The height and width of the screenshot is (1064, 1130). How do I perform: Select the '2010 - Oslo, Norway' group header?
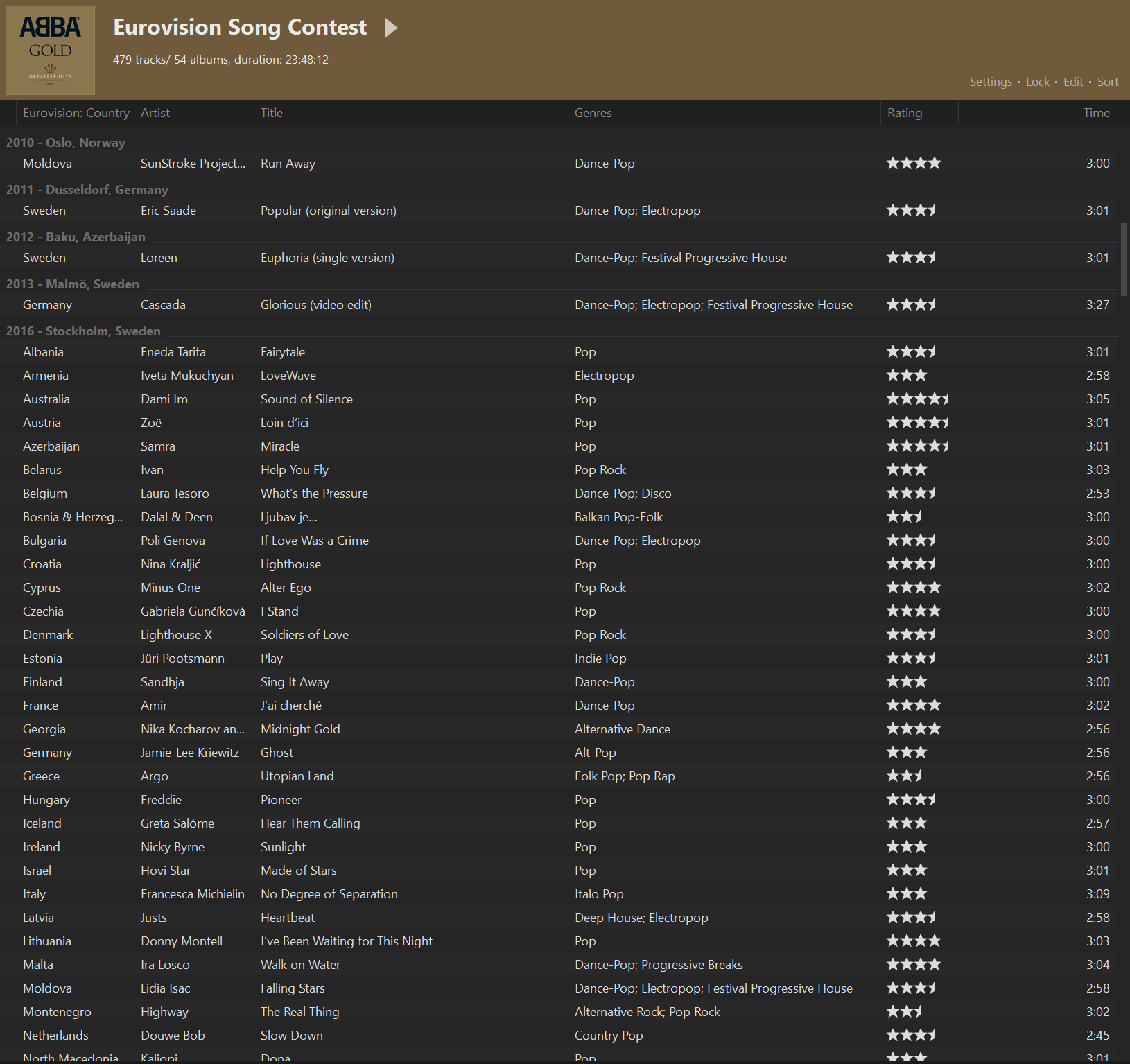click(66, 142)
